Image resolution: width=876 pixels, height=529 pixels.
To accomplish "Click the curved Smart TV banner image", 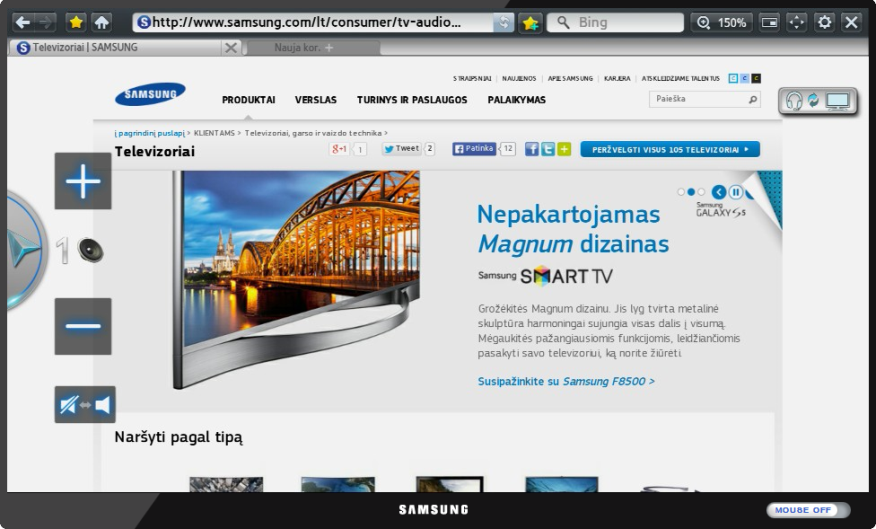I will [x=296, y=279].
